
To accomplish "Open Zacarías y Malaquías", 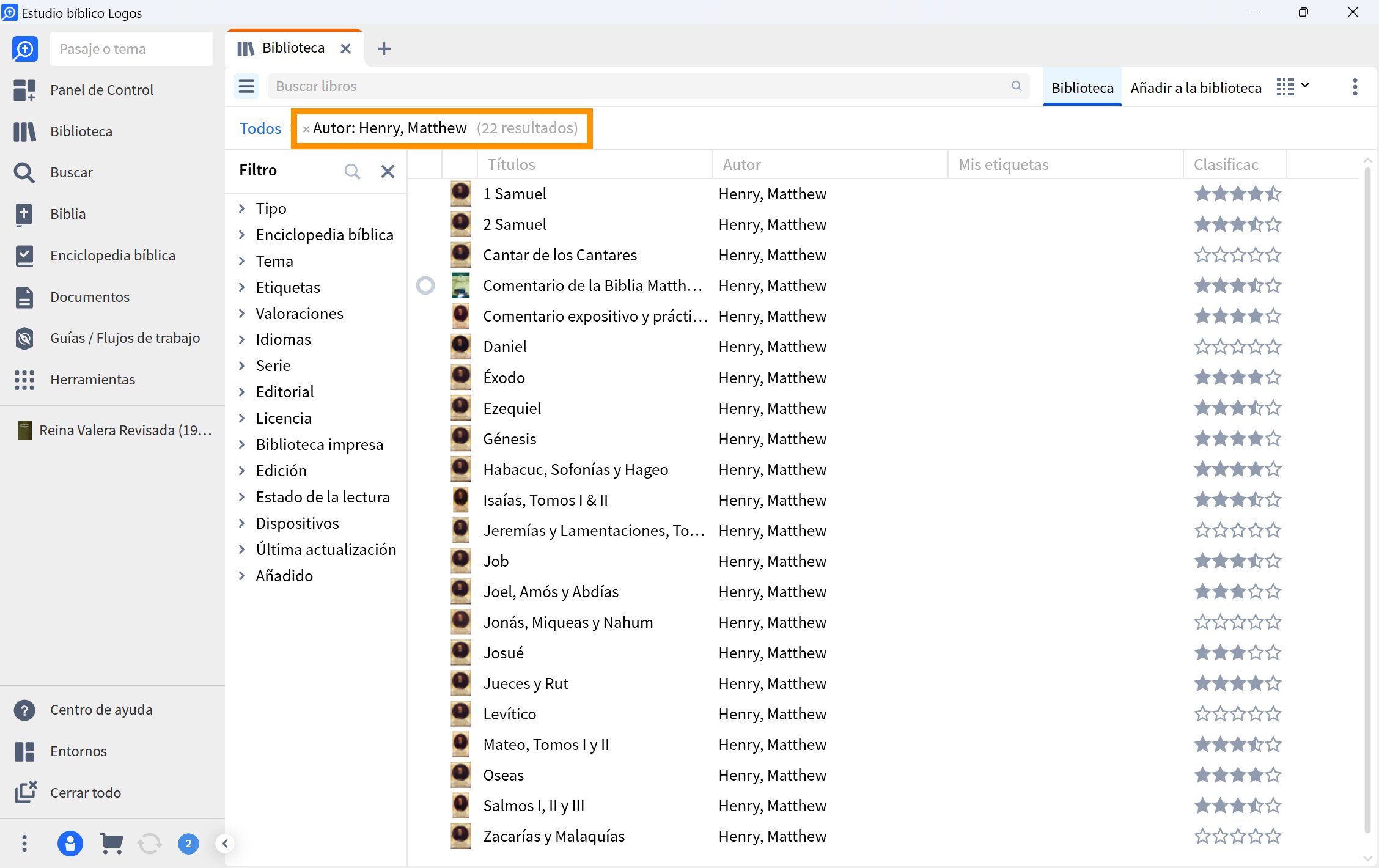I will point(554,836).
